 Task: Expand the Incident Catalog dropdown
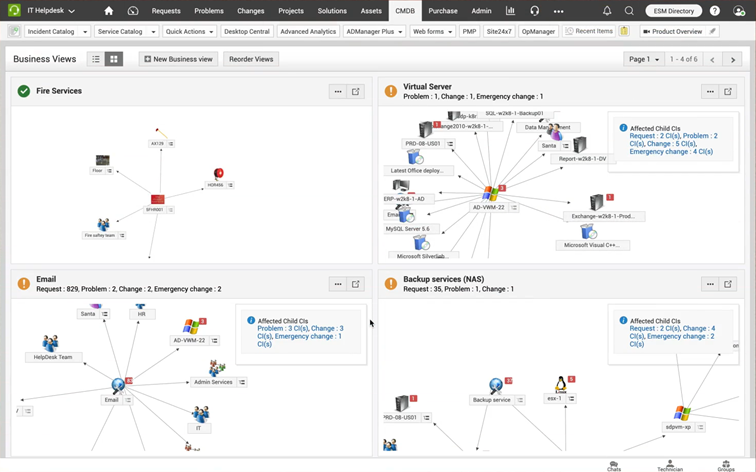[57, 32]
